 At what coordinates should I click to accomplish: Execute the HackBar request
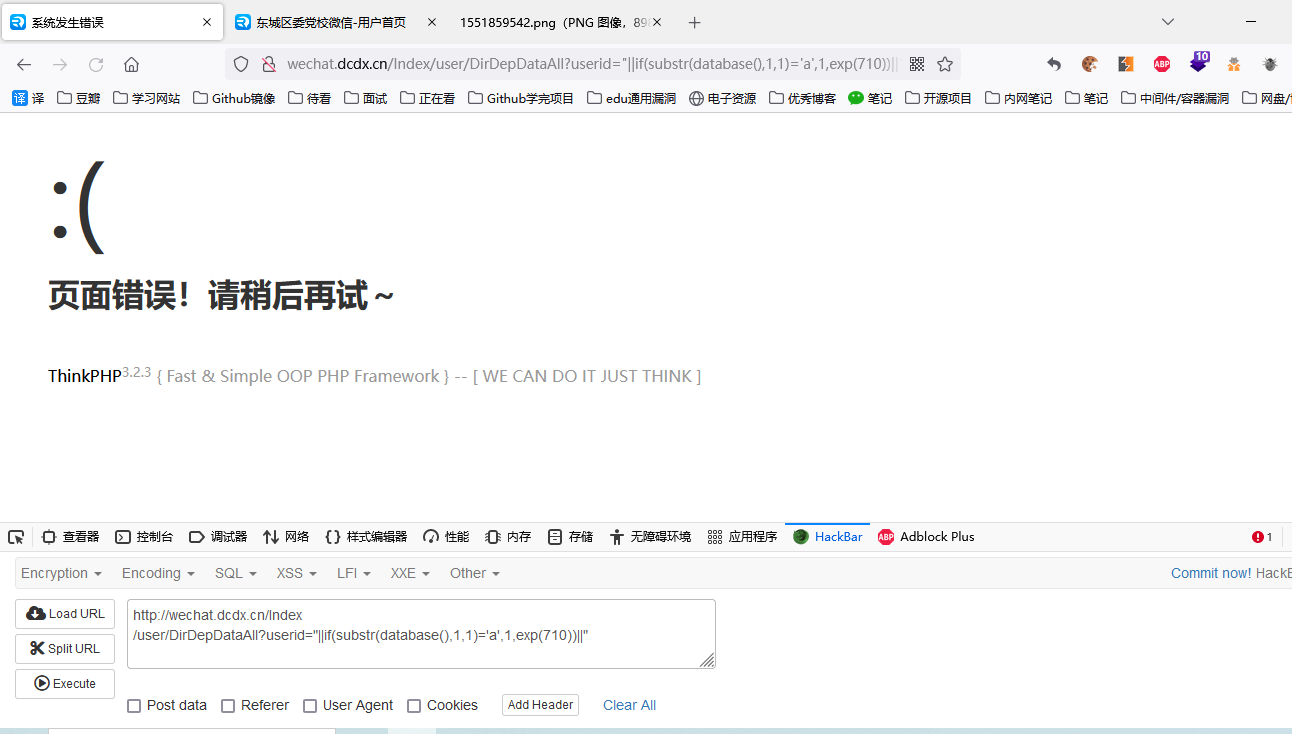65,684
